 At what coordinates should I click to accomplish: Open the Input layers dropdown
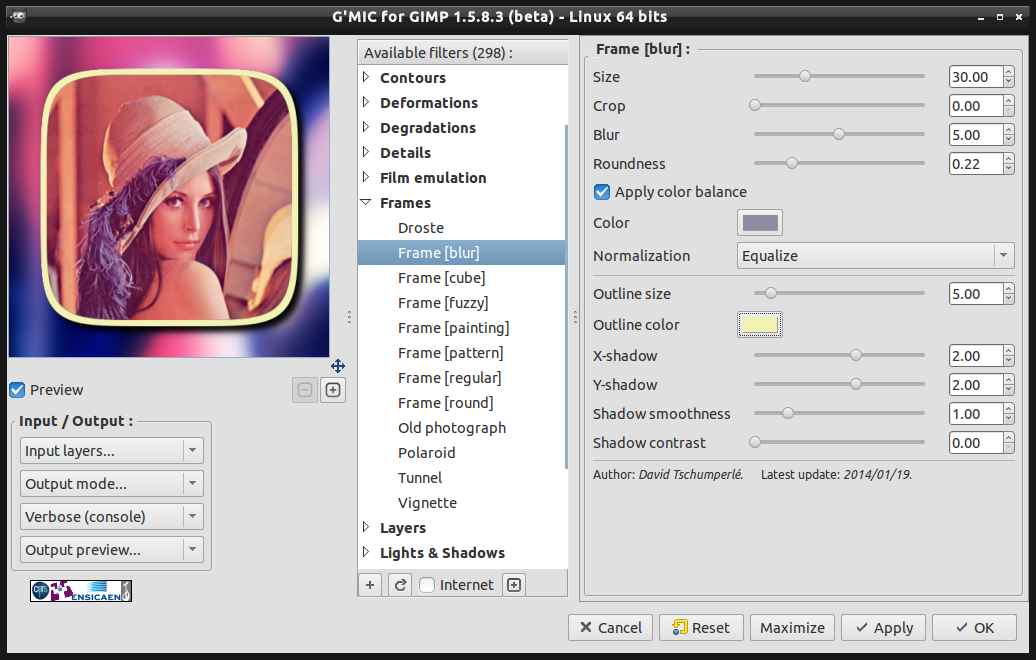point(112,451)
